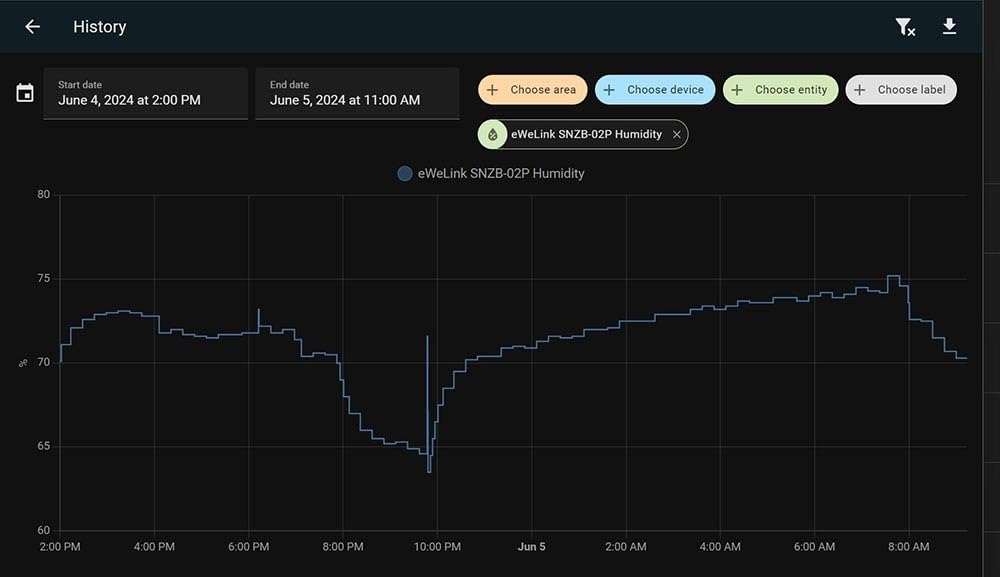
Task: Click the History page title
Action: 100,27
